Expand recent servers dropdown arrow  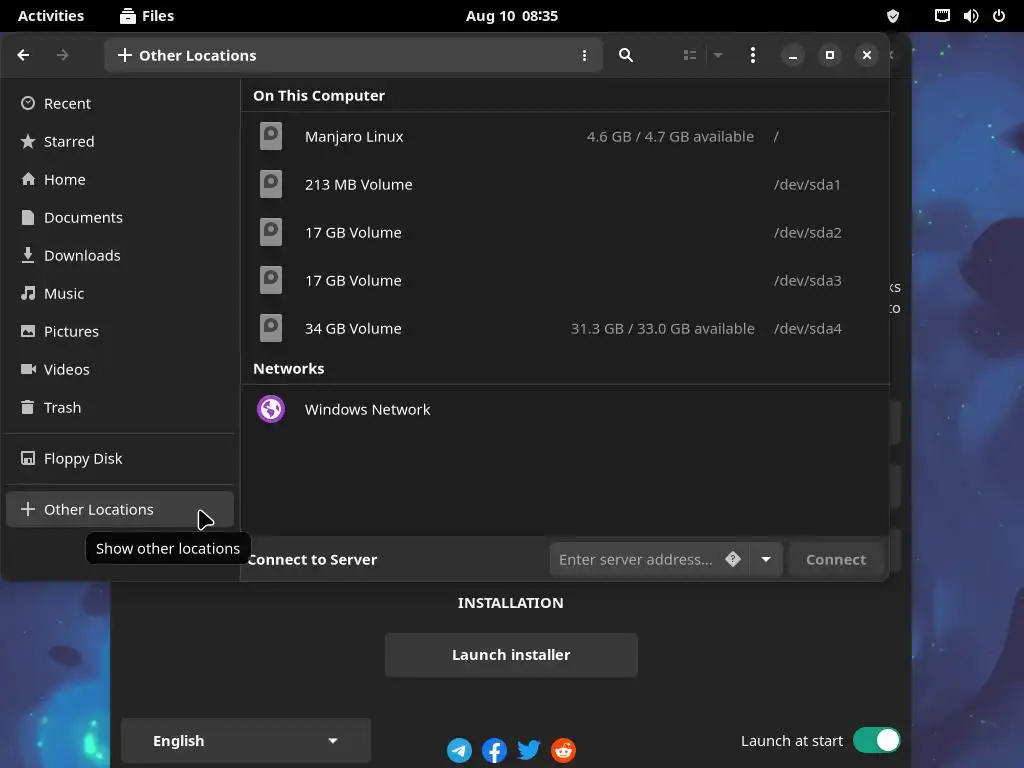(x=766, y=560)
